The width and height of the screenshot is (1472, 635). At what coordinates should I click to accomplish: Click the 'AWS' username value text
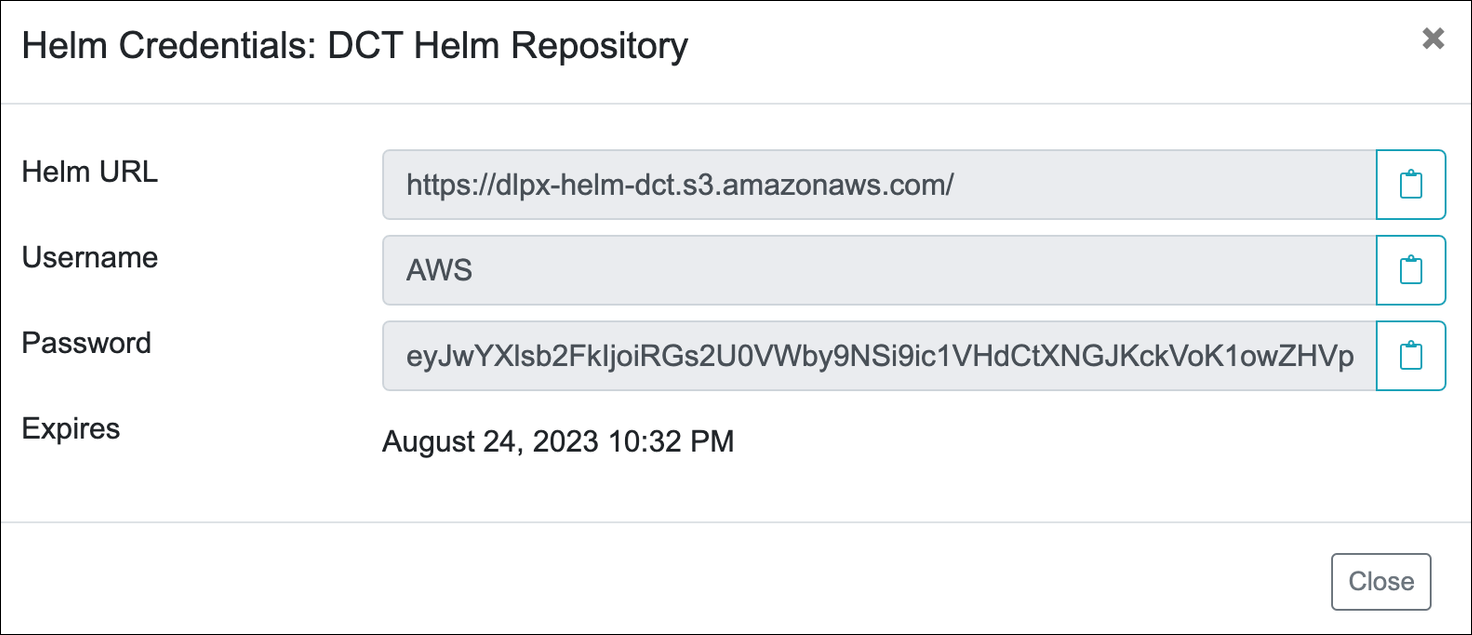point(439,271)
